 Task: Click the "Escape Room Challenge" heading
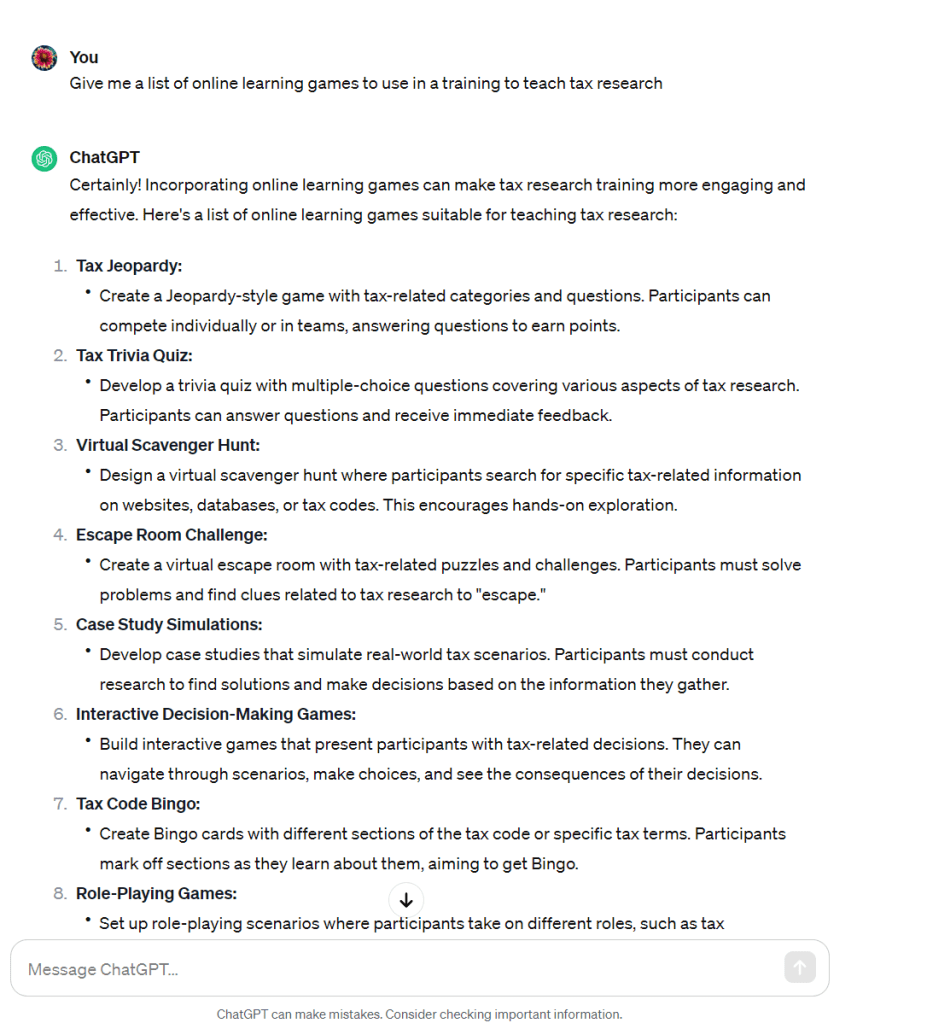tap(171, 535)
